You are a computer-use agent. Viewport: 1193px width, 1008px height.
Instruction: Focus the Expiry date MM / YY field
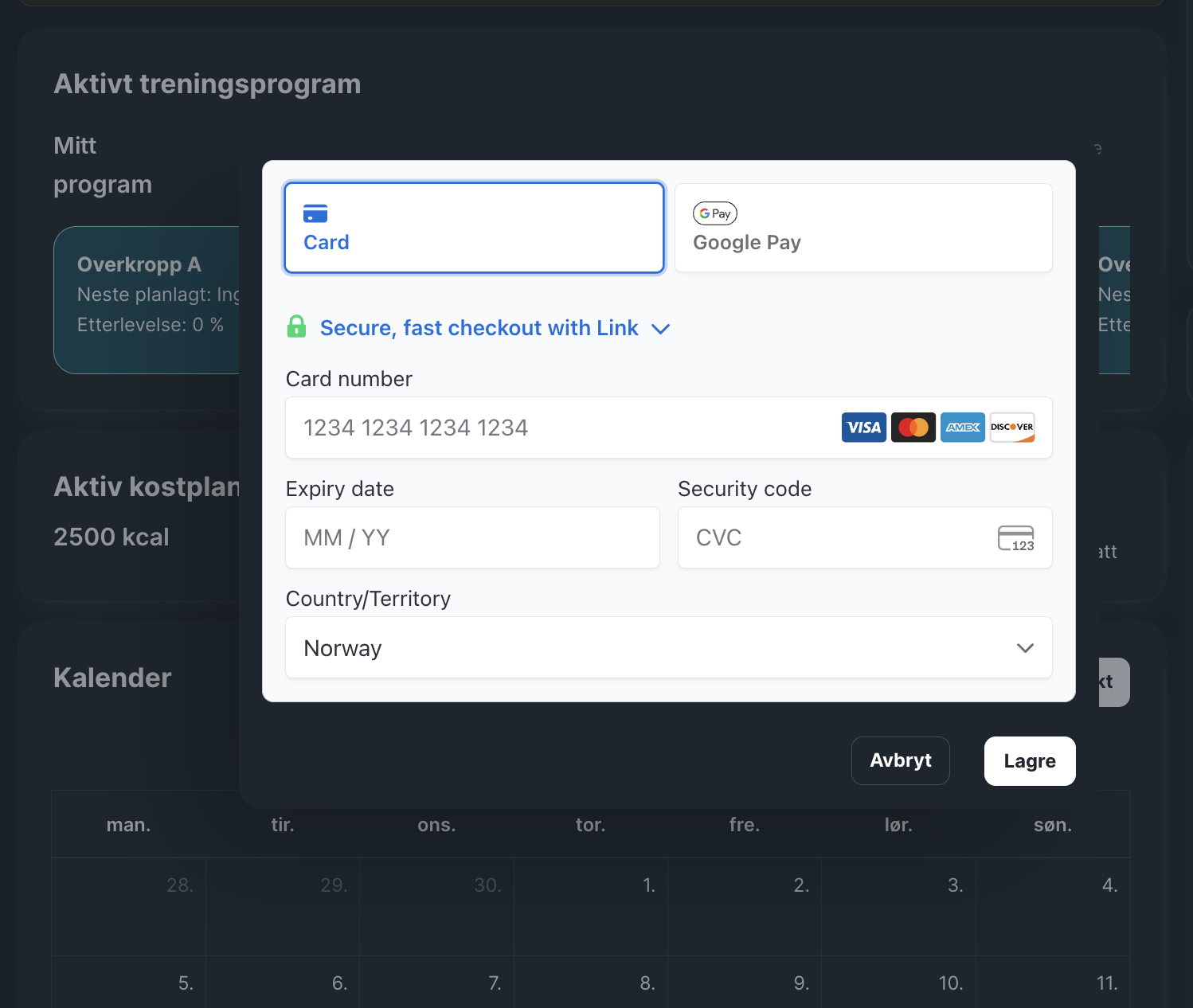(473, 537)
